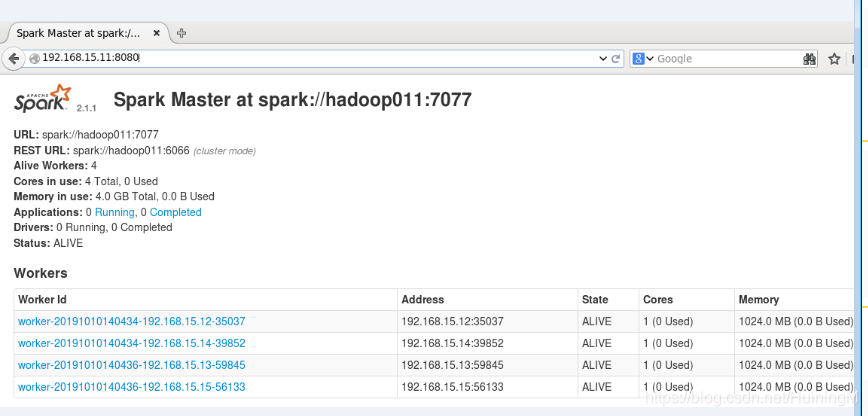This screenshot has height=416, width=868.
Task: Open worker link ending in 15.15-56133
Action: point(132,387)
